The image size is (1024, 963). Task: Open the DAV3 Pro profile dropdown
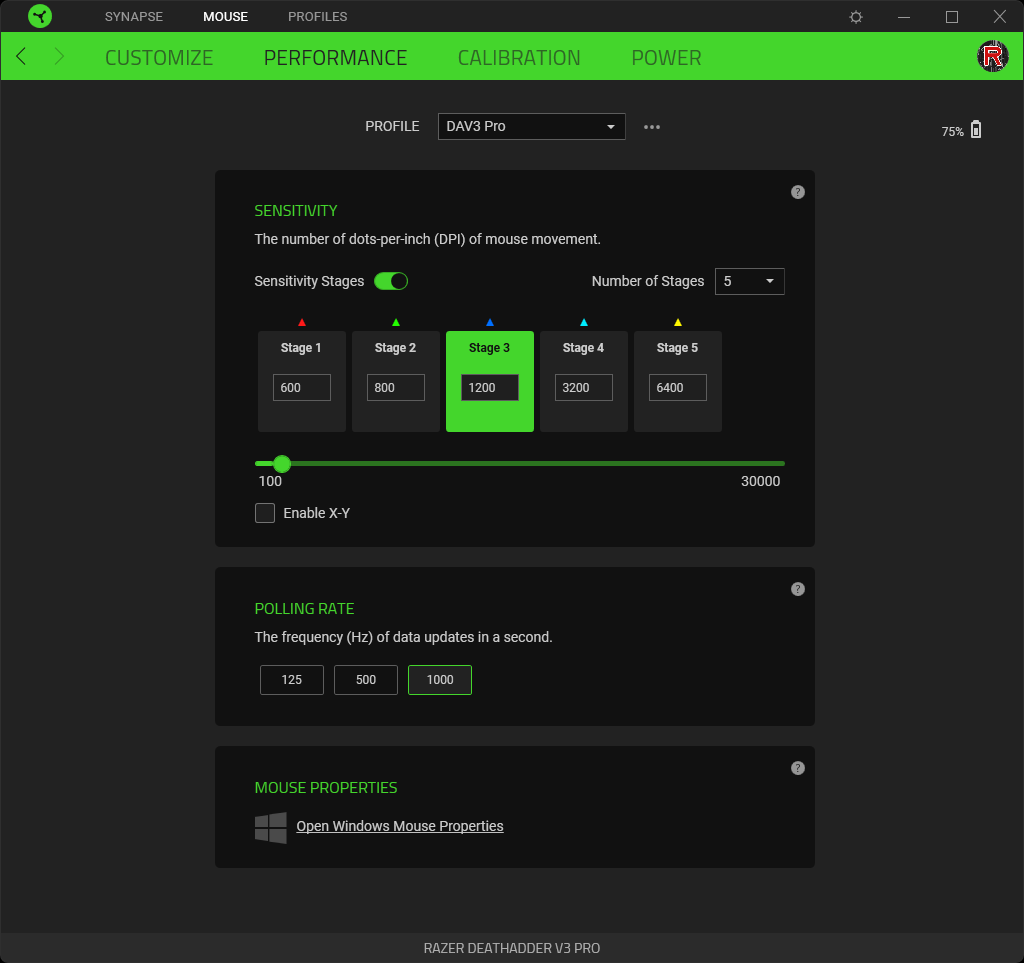(531, 127)
